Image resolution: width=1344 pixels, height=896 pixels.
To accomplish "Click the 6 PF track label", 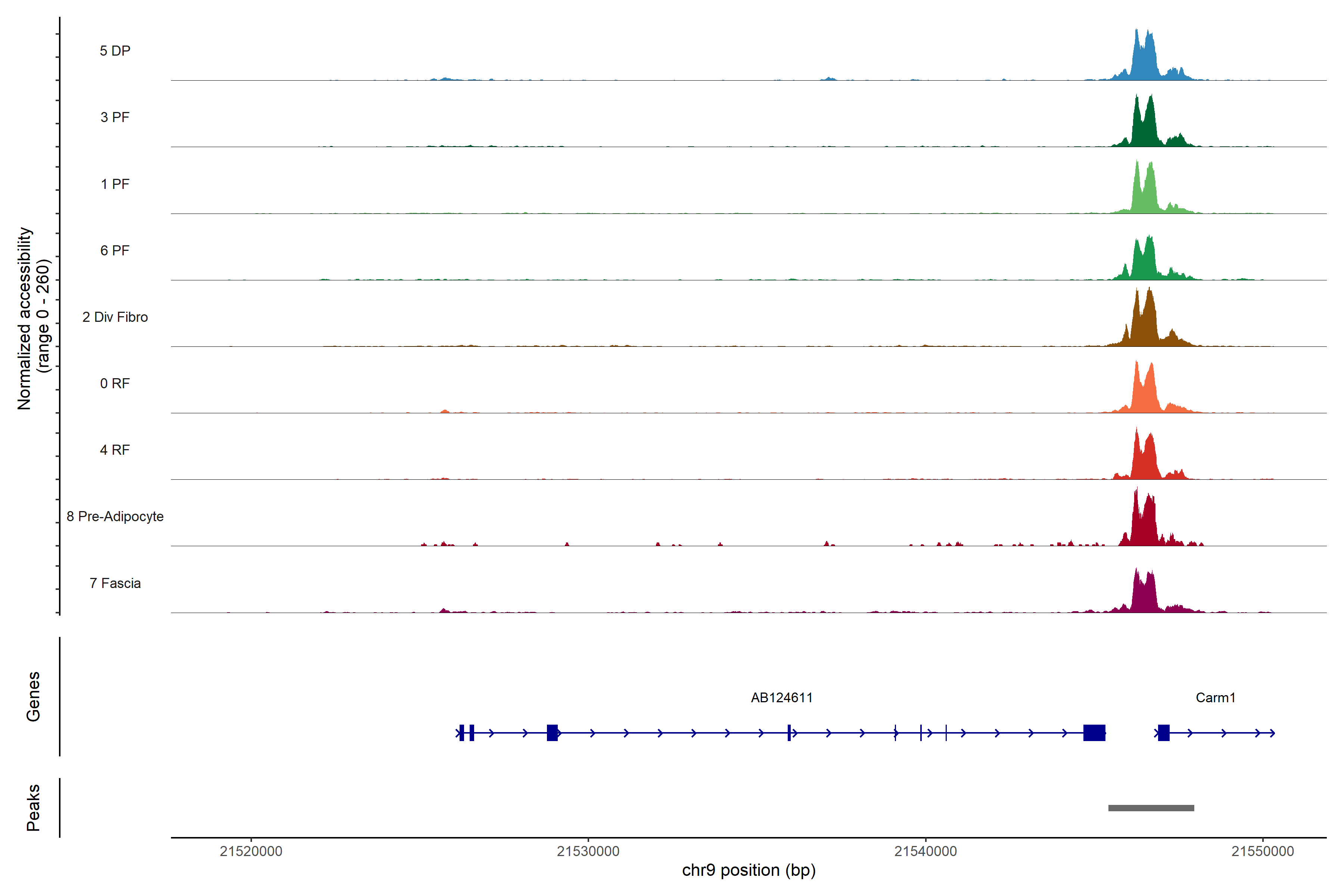I will 115,250.
